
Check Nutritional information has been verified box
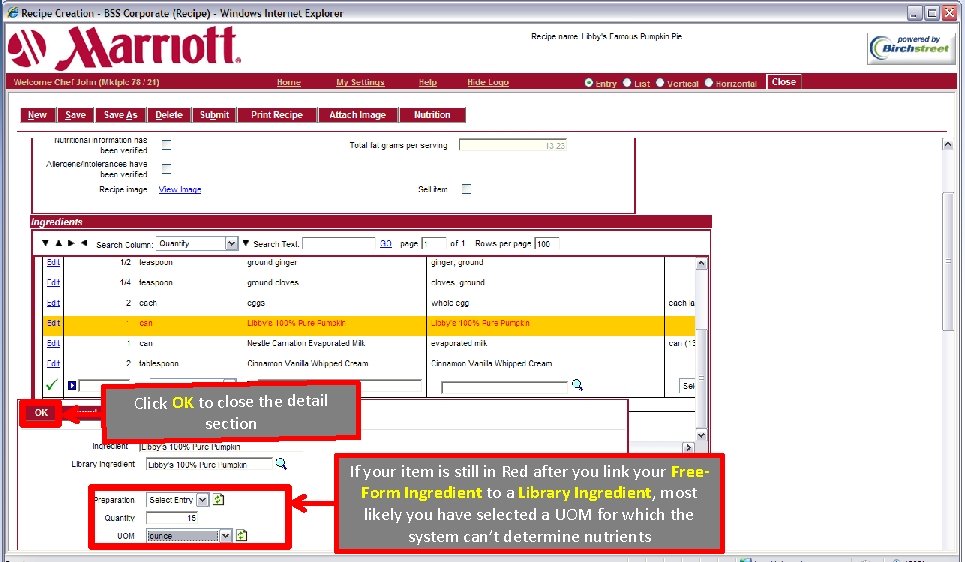coord(166,145)
